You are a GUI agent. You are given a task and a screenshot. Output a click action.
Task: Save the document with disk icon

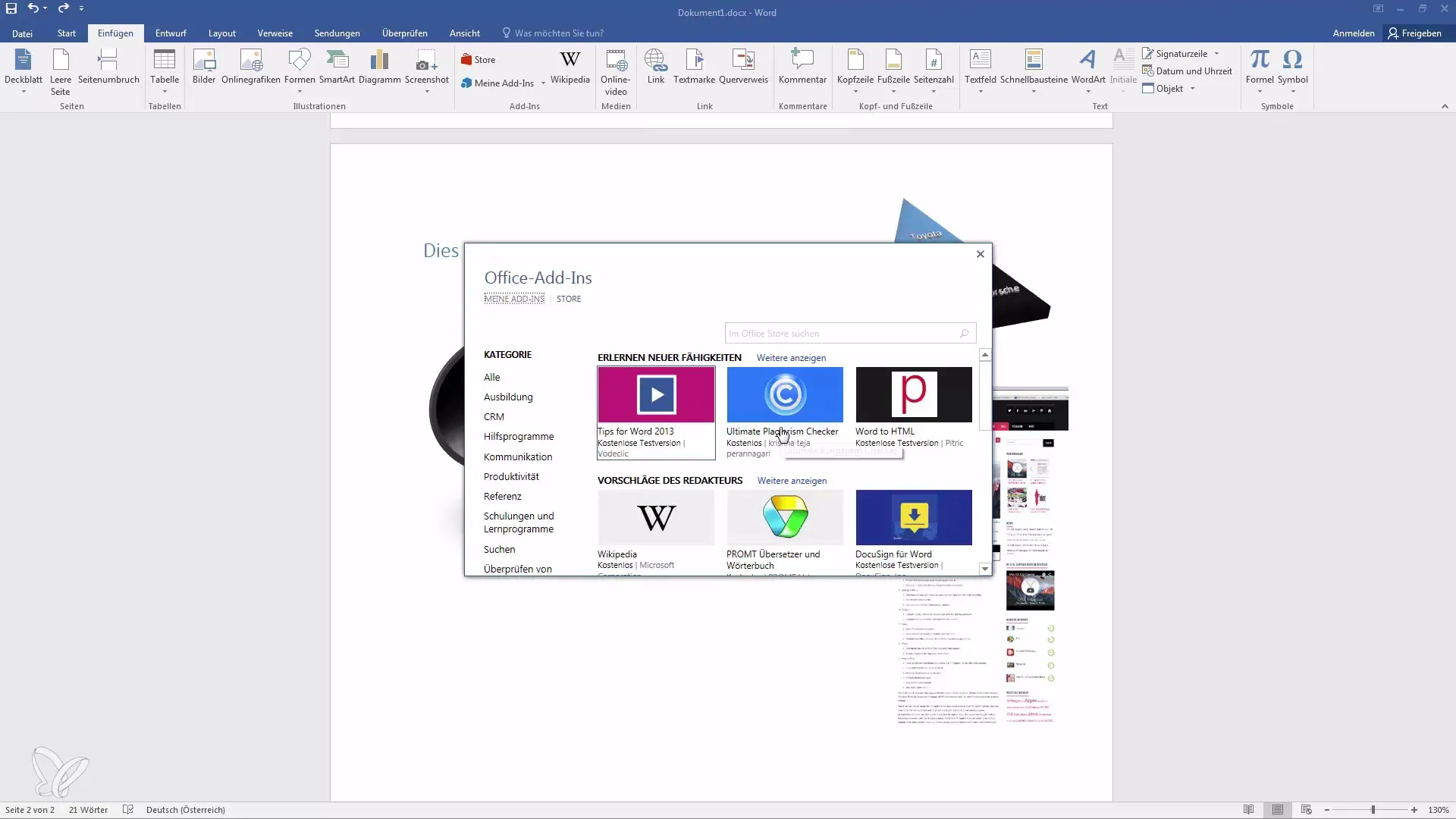click(11, 8)
